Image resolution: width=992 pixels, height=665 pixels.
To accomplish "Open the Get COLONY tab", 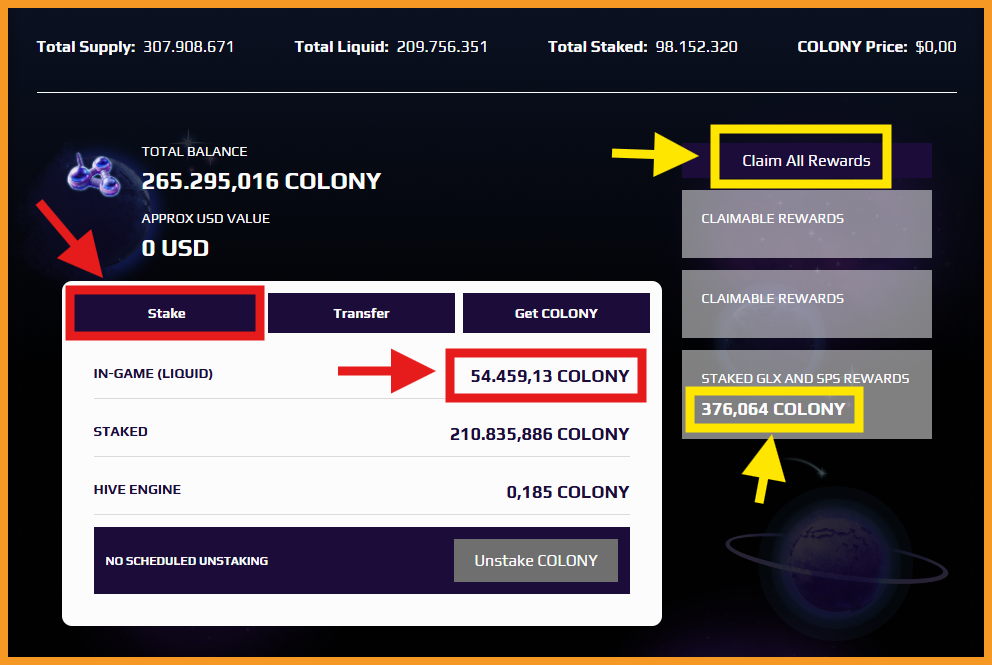I will [556, 313].
